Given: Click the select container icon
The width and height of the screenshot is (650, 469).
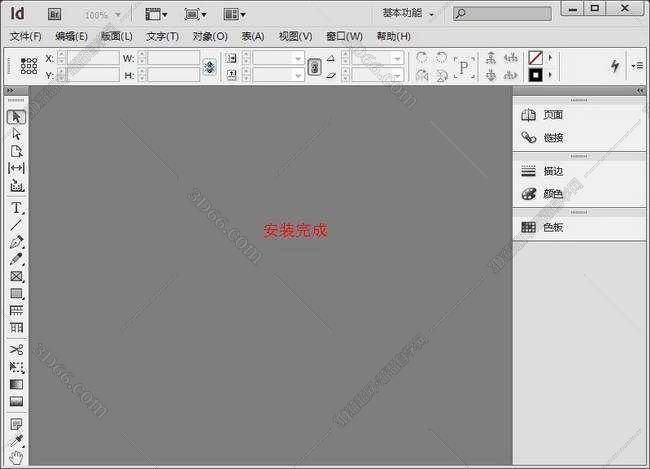Looking at the screenshot, I should pos(491,58).
